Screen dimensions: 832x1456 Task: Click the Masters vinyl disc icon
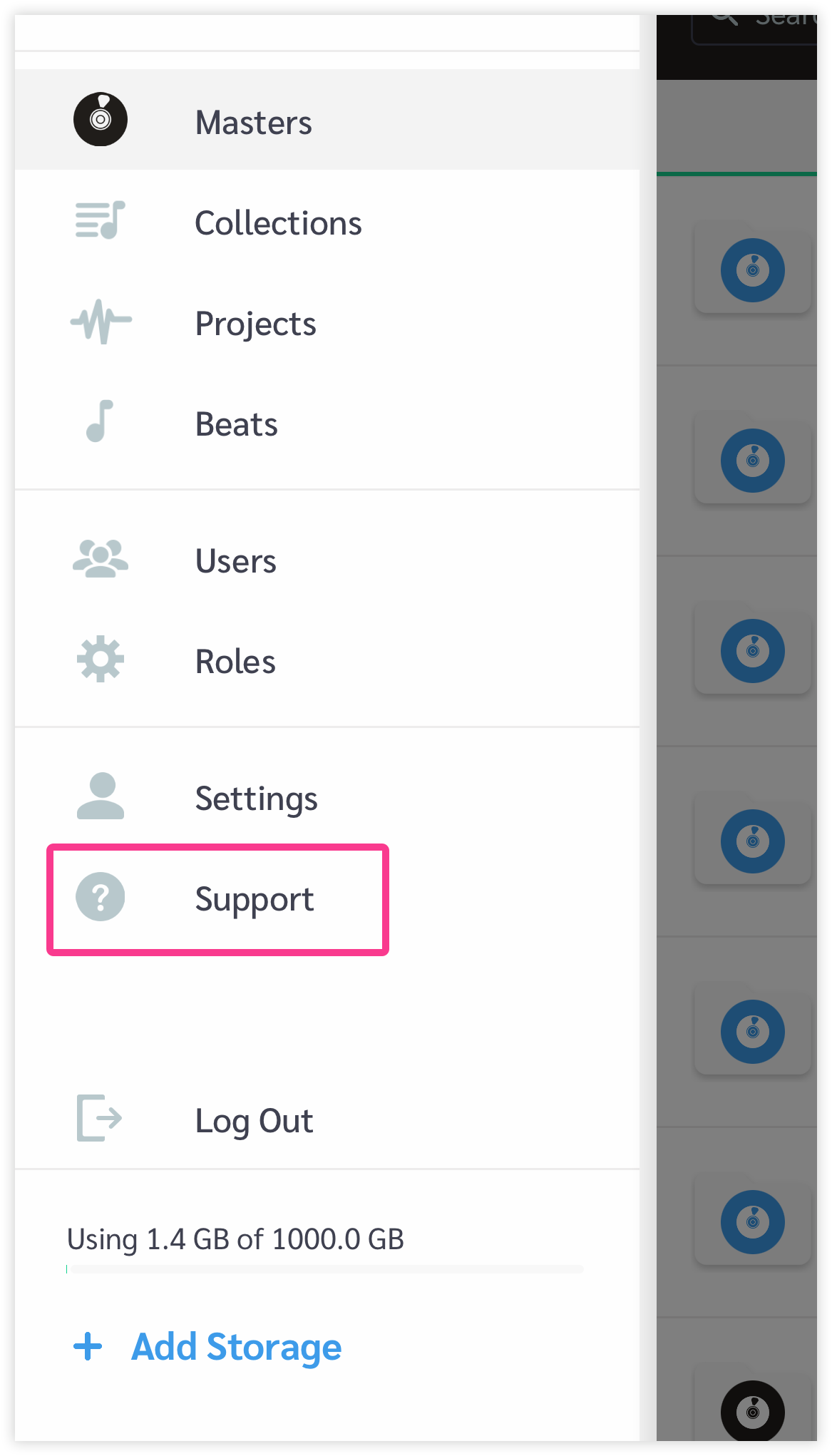[x=101, y=119]
